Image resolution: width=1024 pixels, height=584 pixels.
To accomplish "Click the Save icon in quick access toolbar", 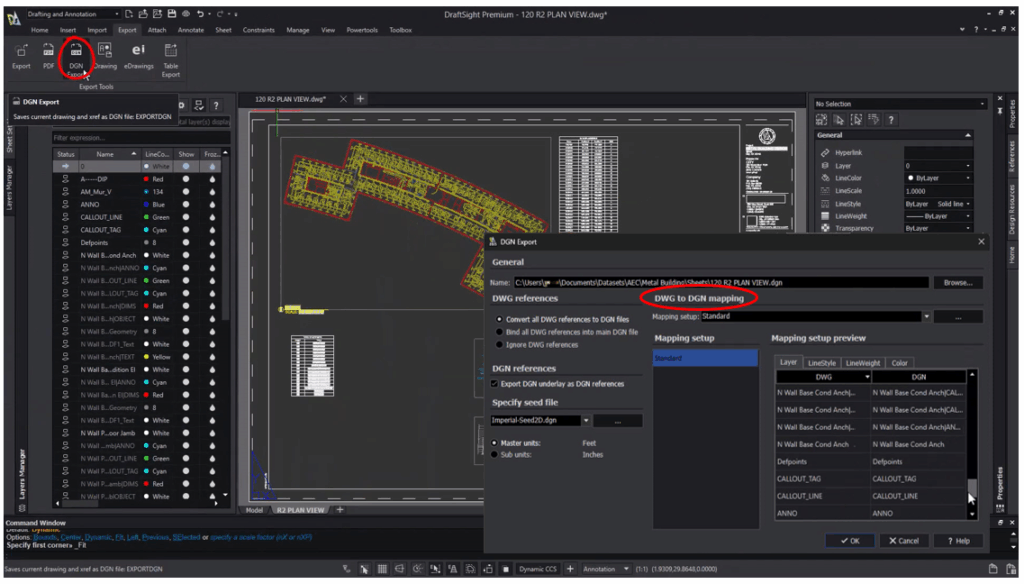I will [171, 14].
